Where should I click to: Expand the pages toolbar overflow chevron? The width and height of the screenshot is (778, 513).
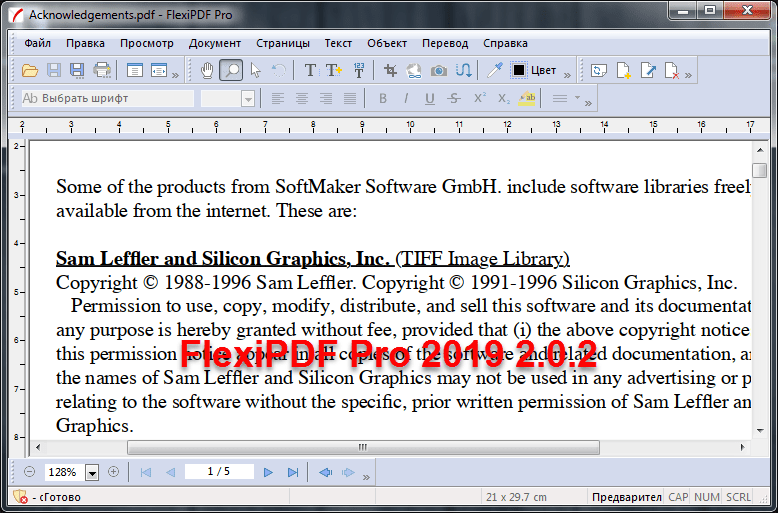point(688,75)
